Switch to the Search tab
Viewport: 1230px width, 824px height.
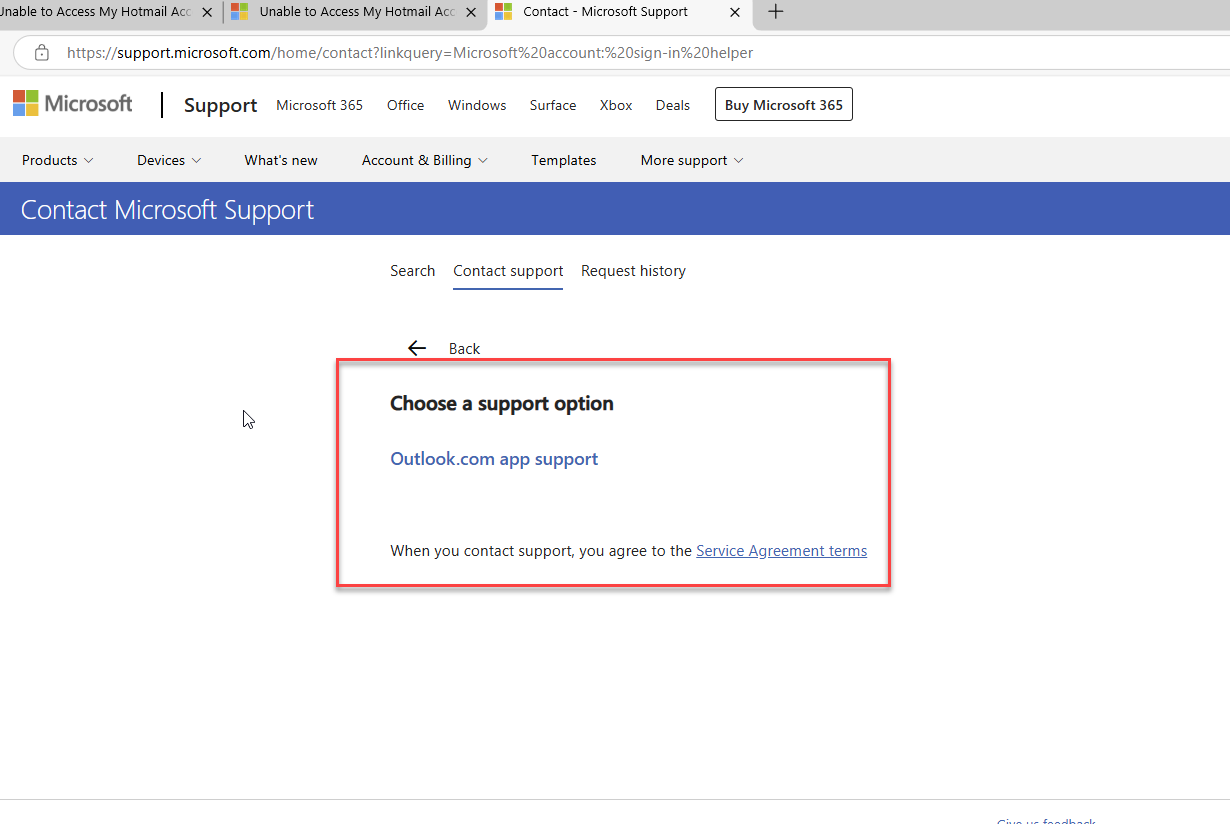[x=412, y=271]
